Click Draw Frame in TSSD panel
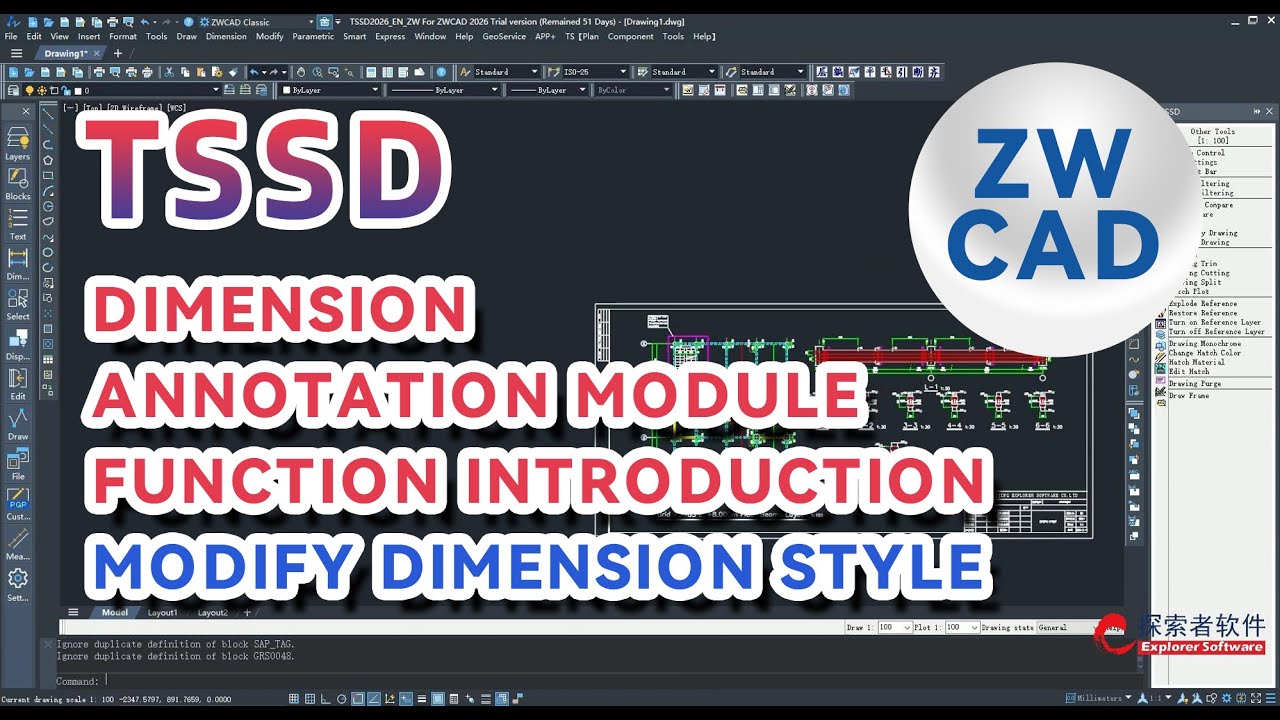1280x720 pixels. pos(1189,396)
